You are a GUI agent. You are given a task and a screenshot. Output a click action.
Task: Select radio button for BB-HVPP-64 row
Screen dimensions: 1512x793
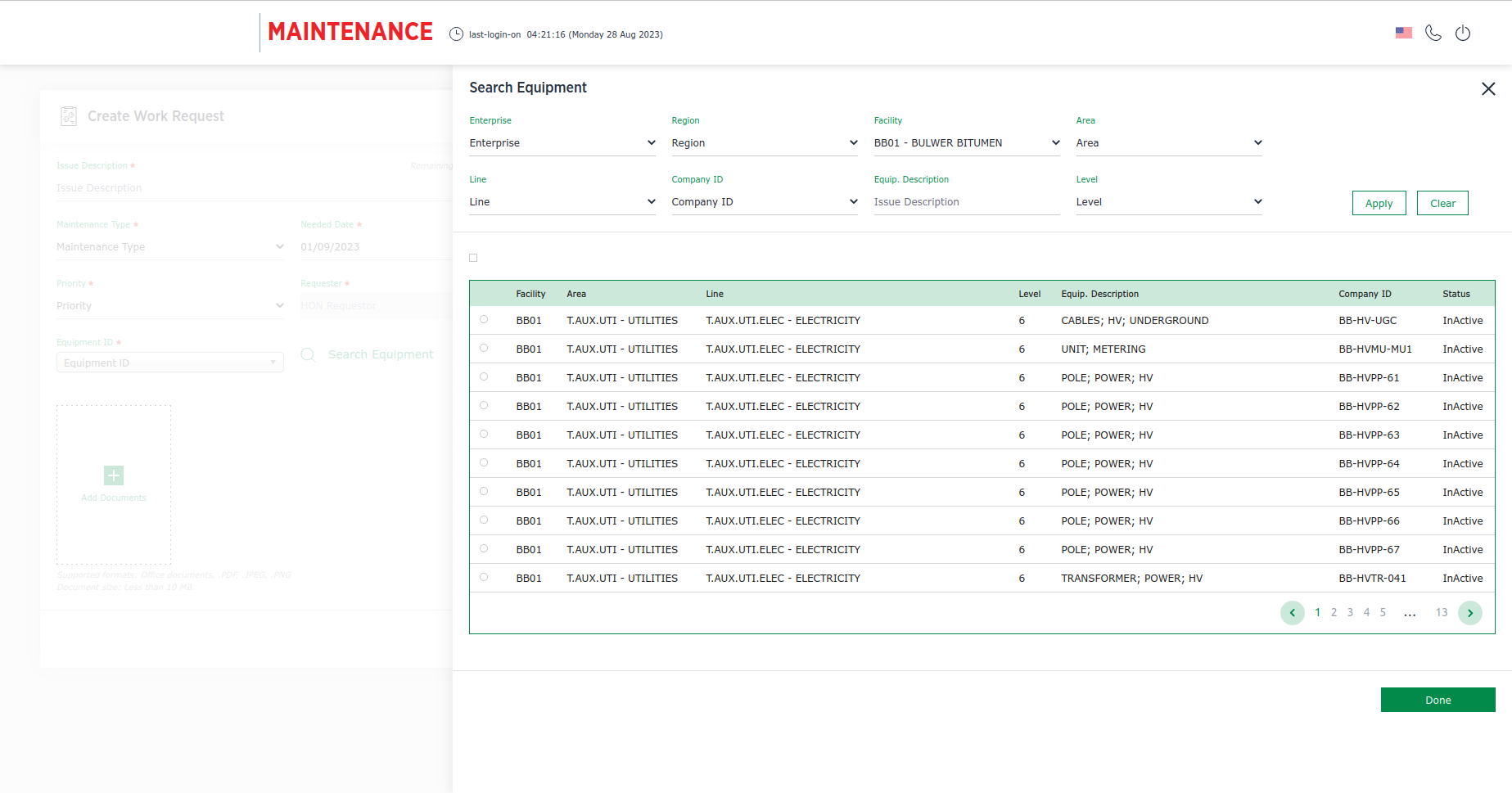[x=484, y=463]
